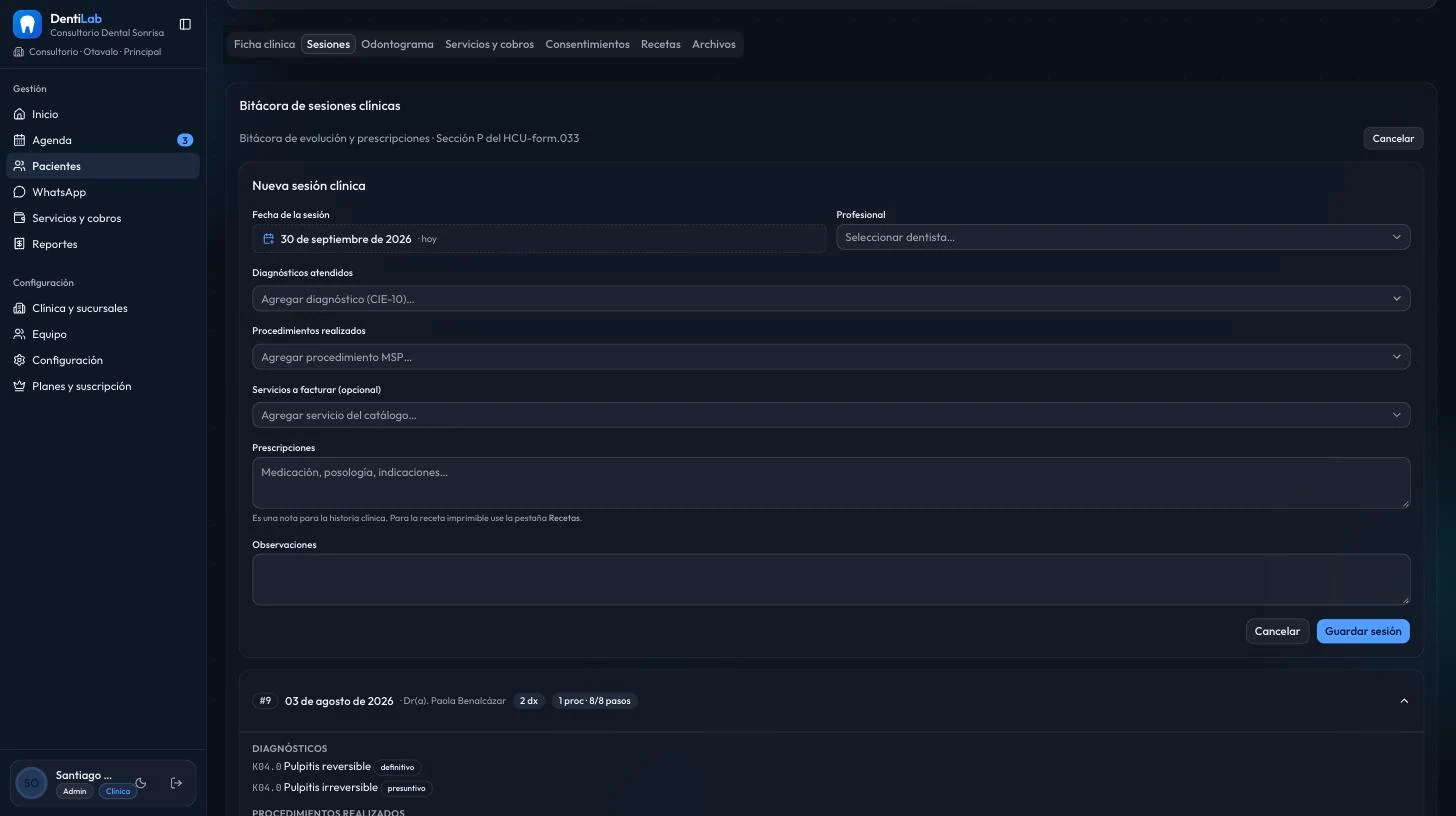
Task: Go to Reportes in the sidebar
Action: pyautogui.click(x=103, y=244)
